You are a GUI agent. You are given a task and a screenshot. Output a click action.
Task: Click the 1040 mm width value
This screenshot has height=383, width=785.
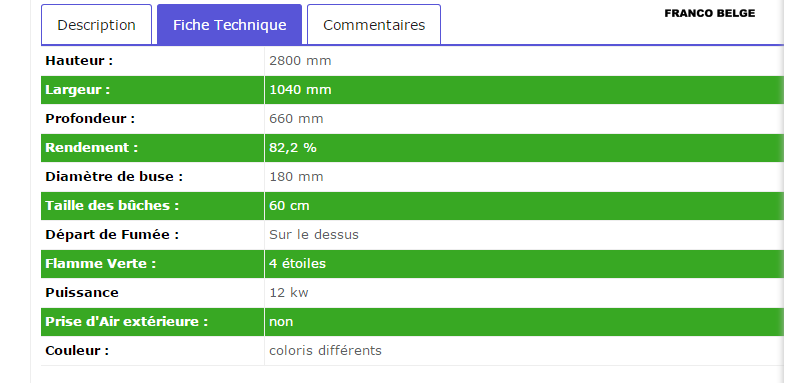pos(300,90)
